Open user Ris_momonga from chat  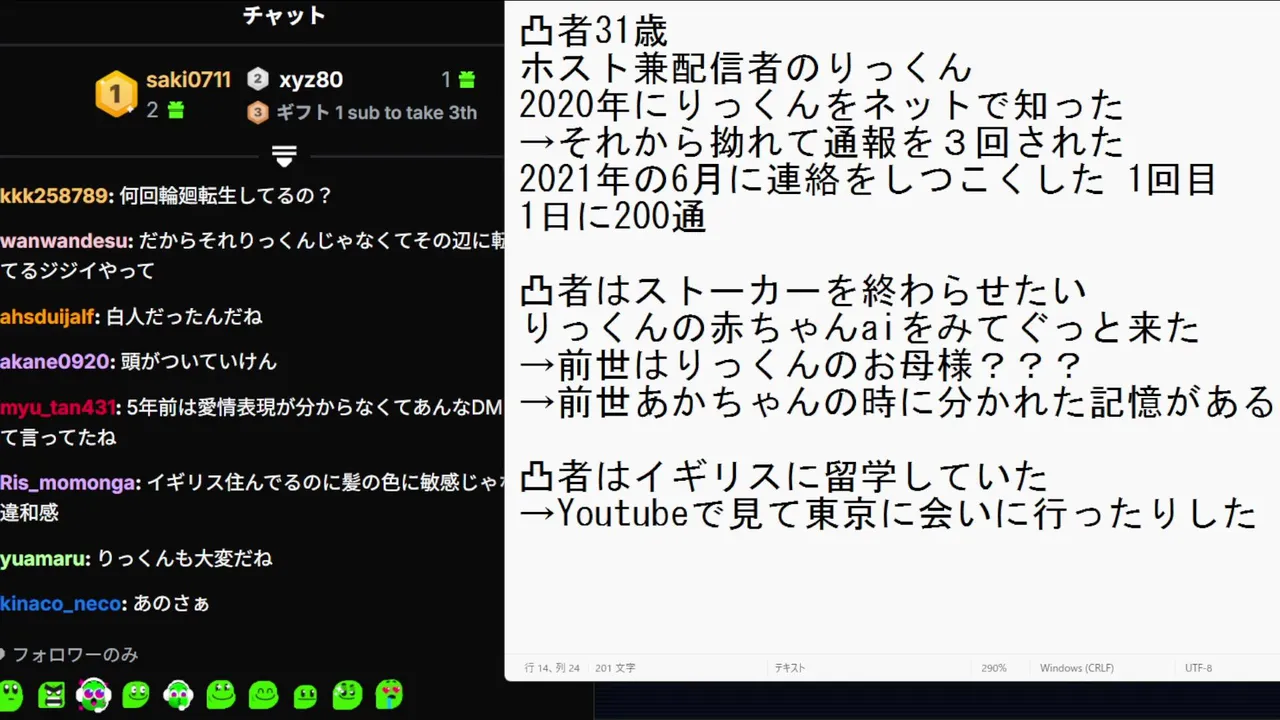(69, 483)
